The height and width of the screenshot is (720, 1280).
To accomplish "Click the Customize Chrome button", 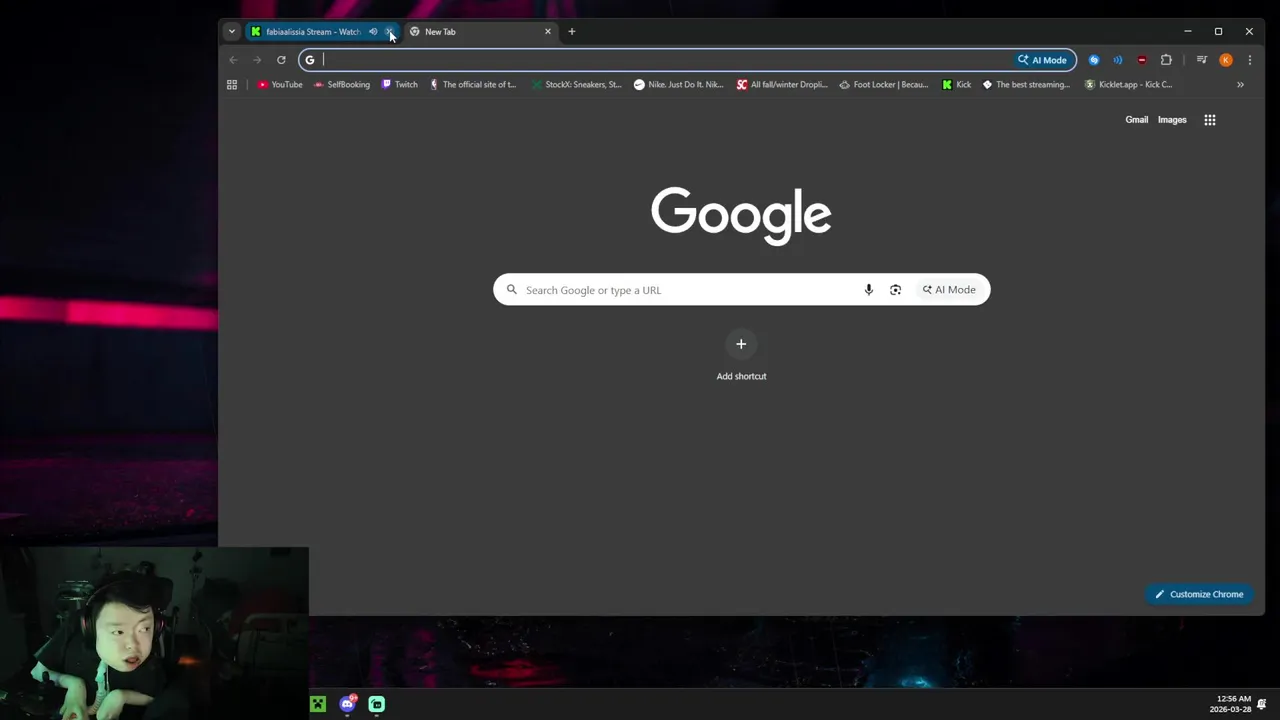I will pyautogui.click(x=1199, y=594).
